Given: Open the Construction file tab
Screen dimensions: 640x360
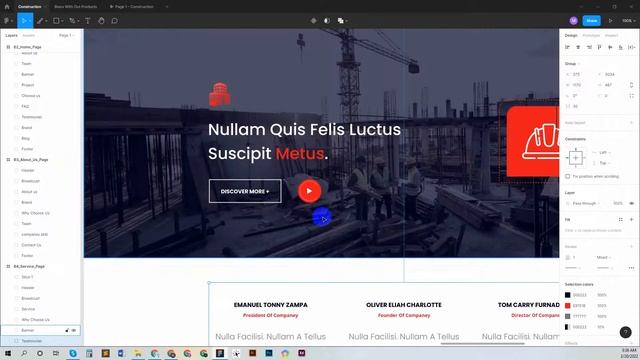Looking at the screenshot, I should [x=29, y=7].
